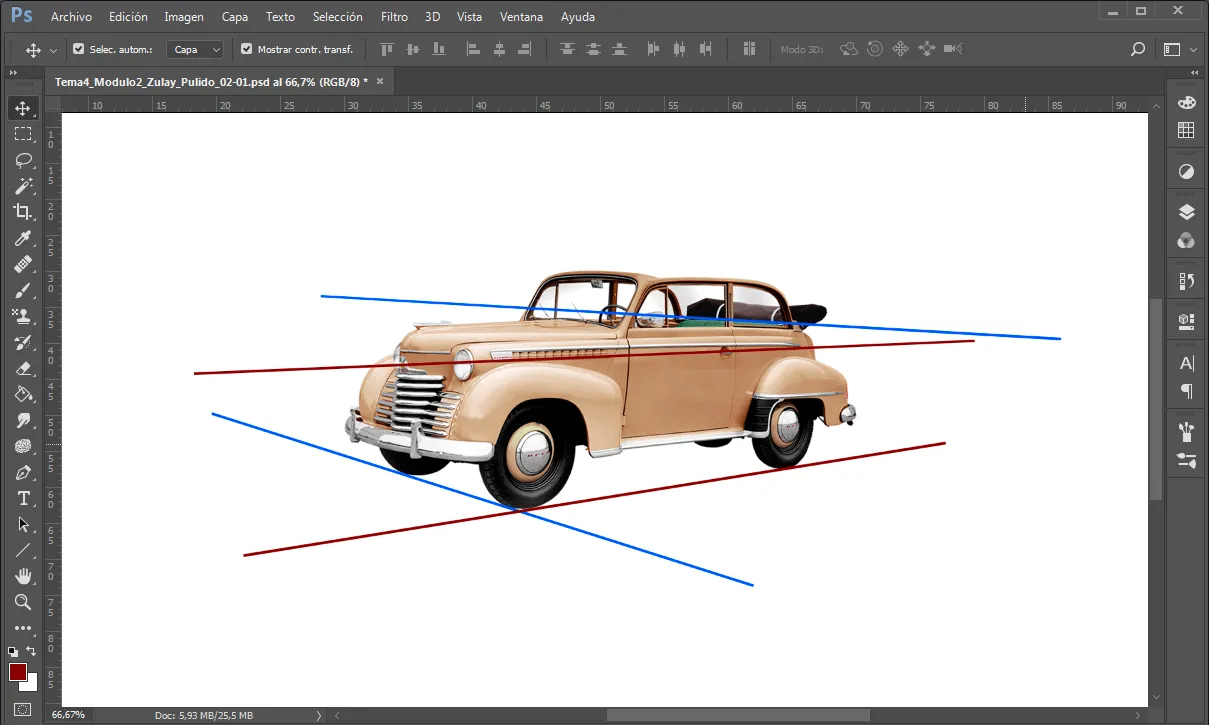Toggle Quick Mask mode

(x=23, y=709)
